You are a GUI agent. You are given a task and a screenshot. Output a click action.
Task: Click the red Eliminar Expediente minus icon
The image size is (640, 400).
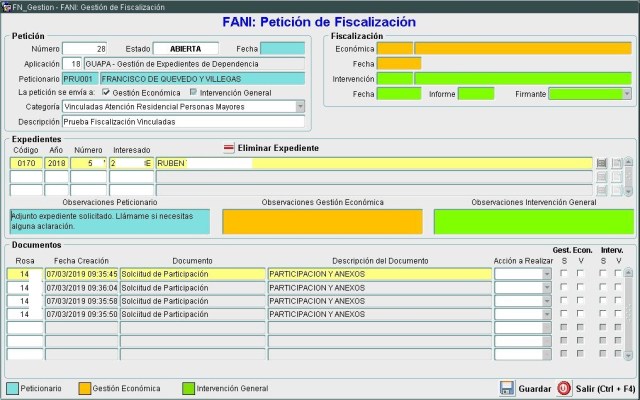(x=228, y=148)
